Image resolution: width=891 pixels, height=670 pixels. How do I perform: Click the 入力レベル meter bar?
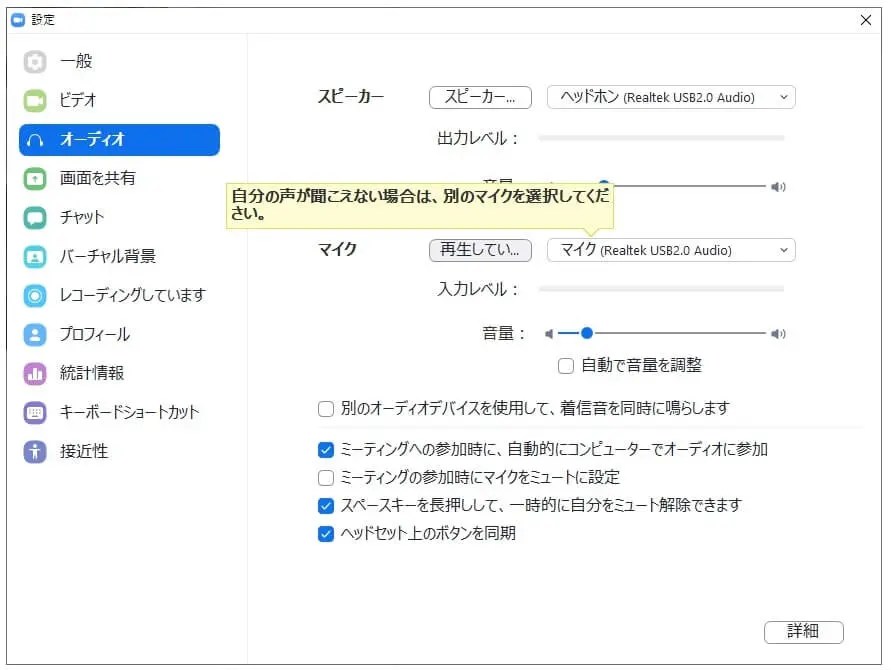(661, 289)
